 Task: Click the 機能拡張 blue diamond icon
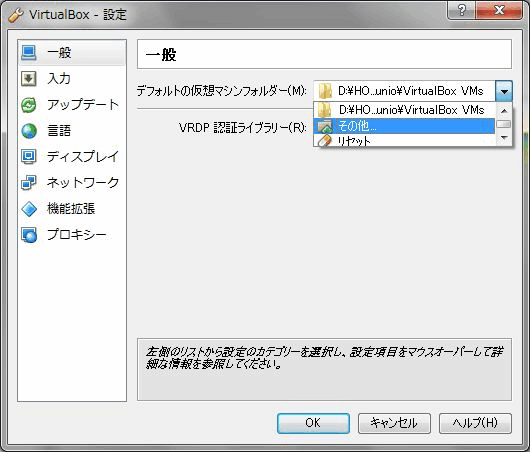(x=29, y=209)
